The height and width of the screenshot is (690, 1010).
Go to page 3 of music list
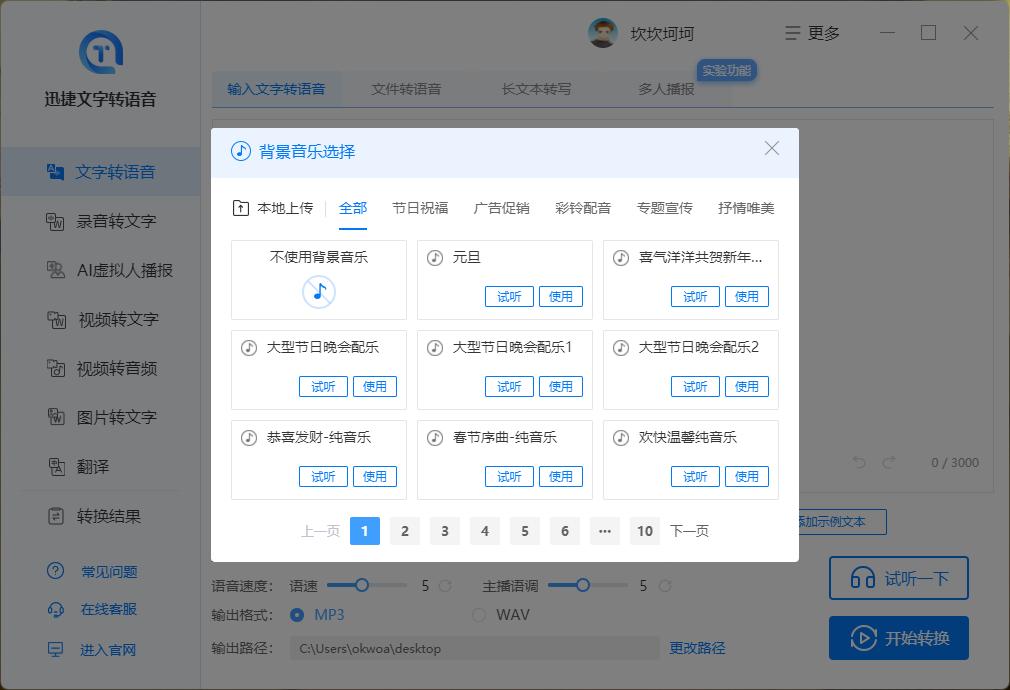point(445,531)
